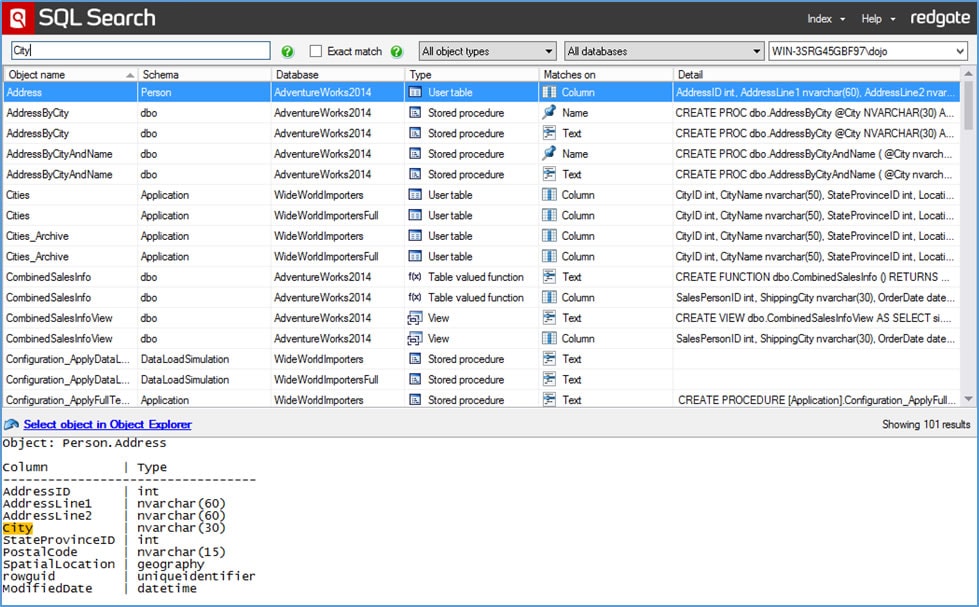Sort results by the Schema column header

click(x=204, y=74)
